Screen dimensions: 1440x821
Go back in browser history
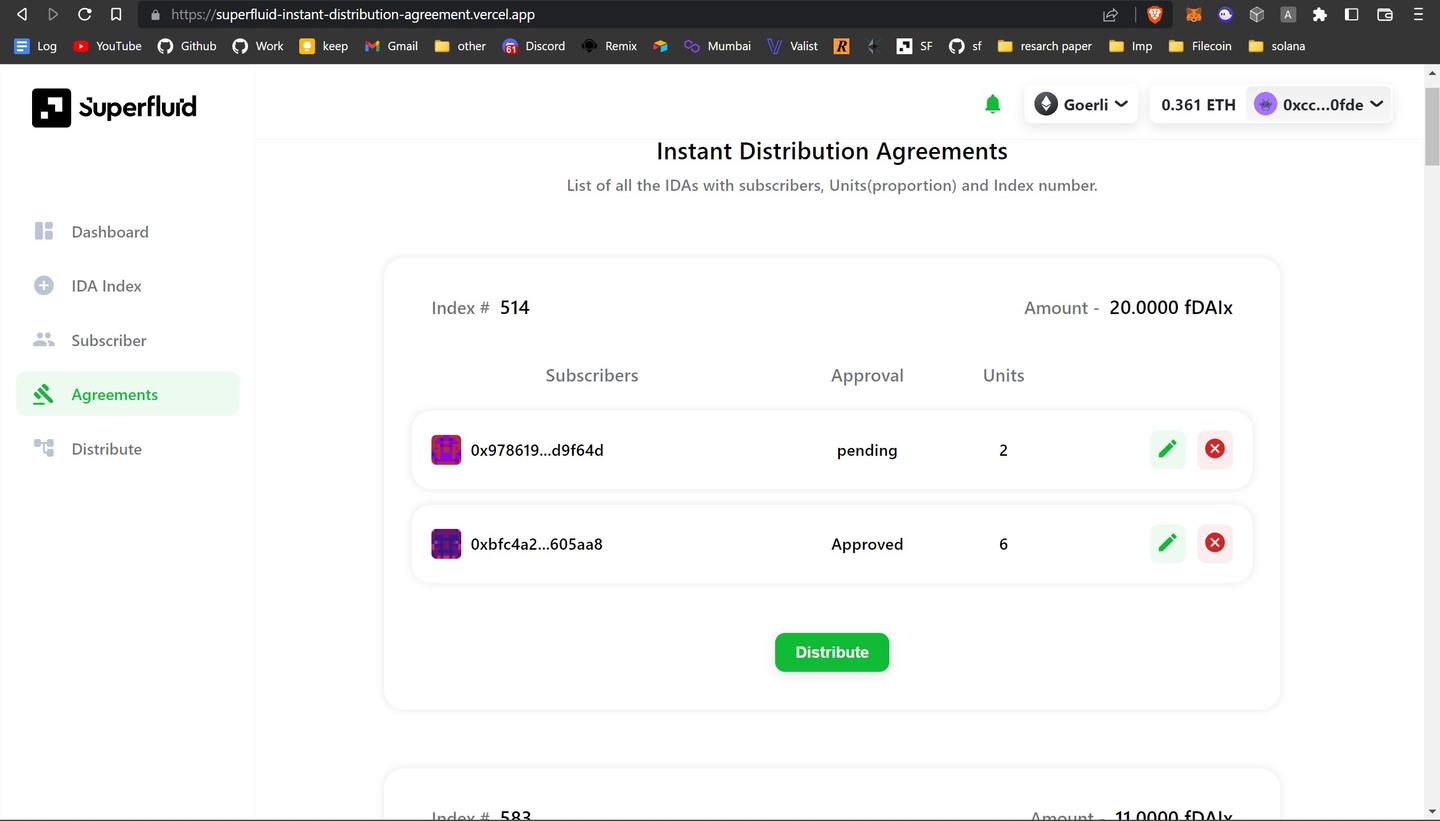[x=22, y=14]
